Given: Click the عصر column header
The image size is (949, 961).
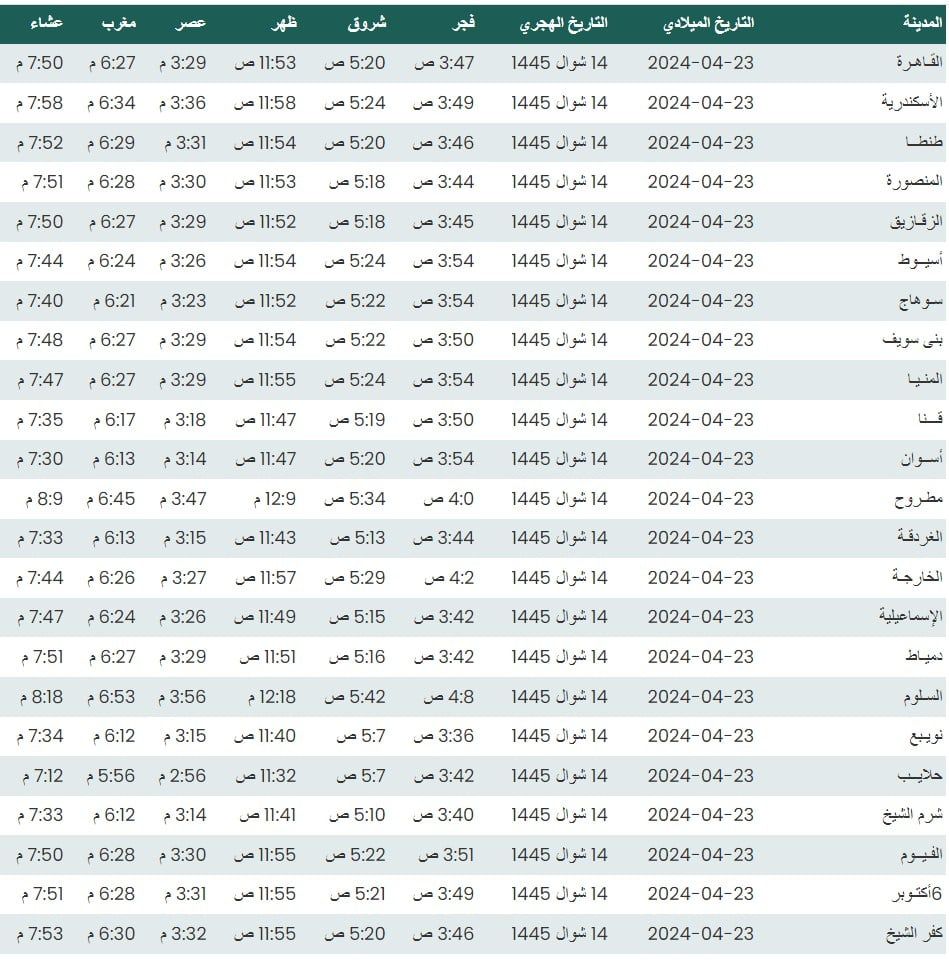Looking at the screenshot, I should coord(190,23).
